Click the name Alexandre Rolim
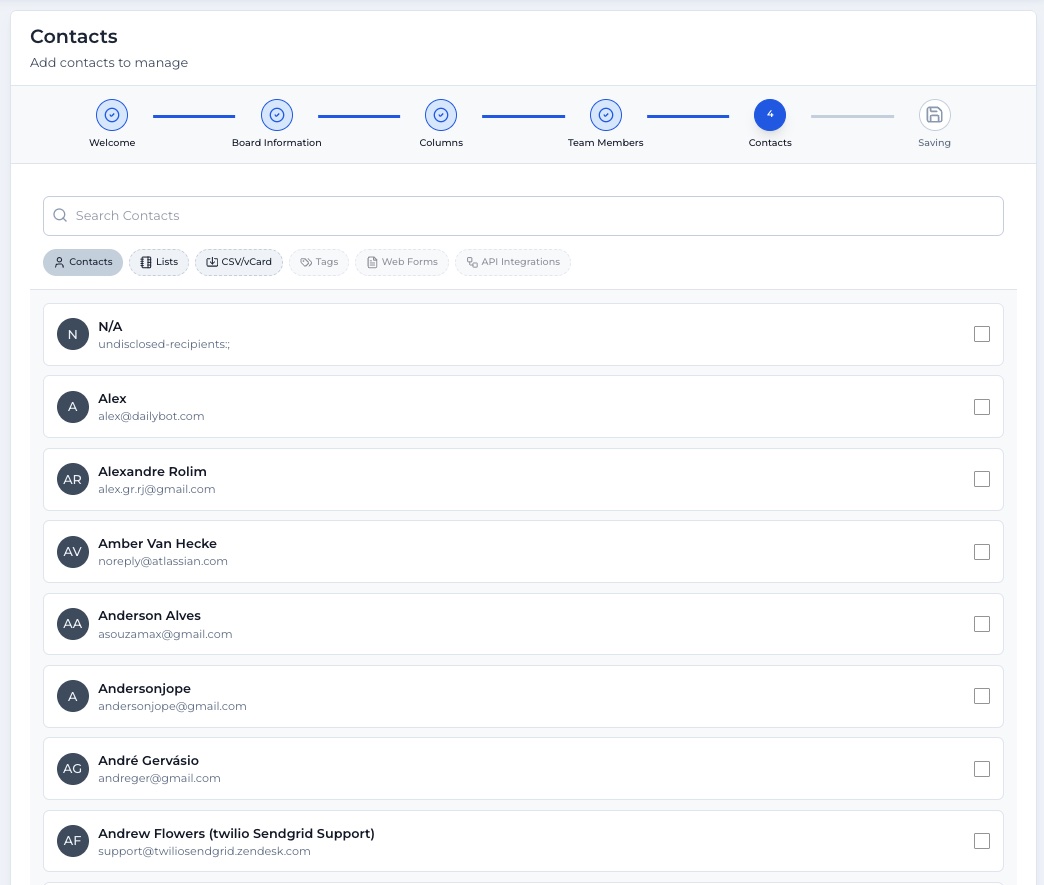This screenshot has height=885, width=1044. click(x=152, y=471)
